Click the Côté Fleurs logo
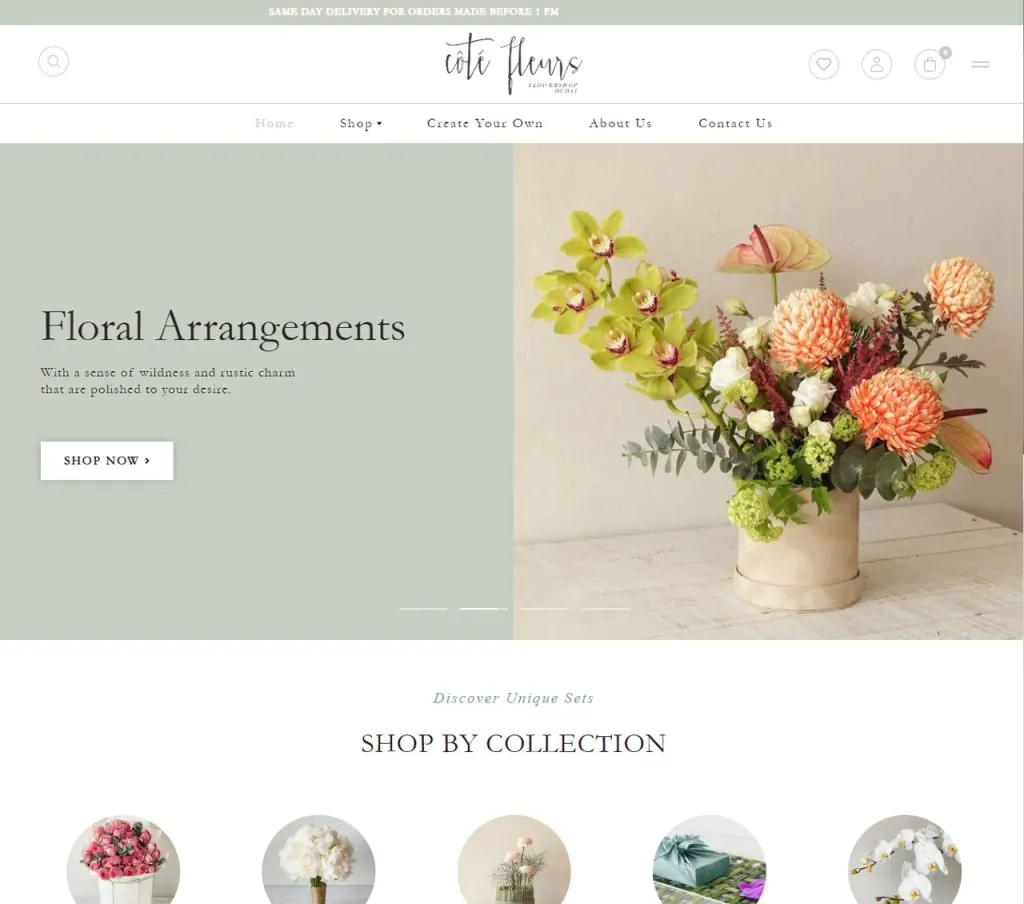The height and width of the screenshot is (904, 1024). (513, 65)
